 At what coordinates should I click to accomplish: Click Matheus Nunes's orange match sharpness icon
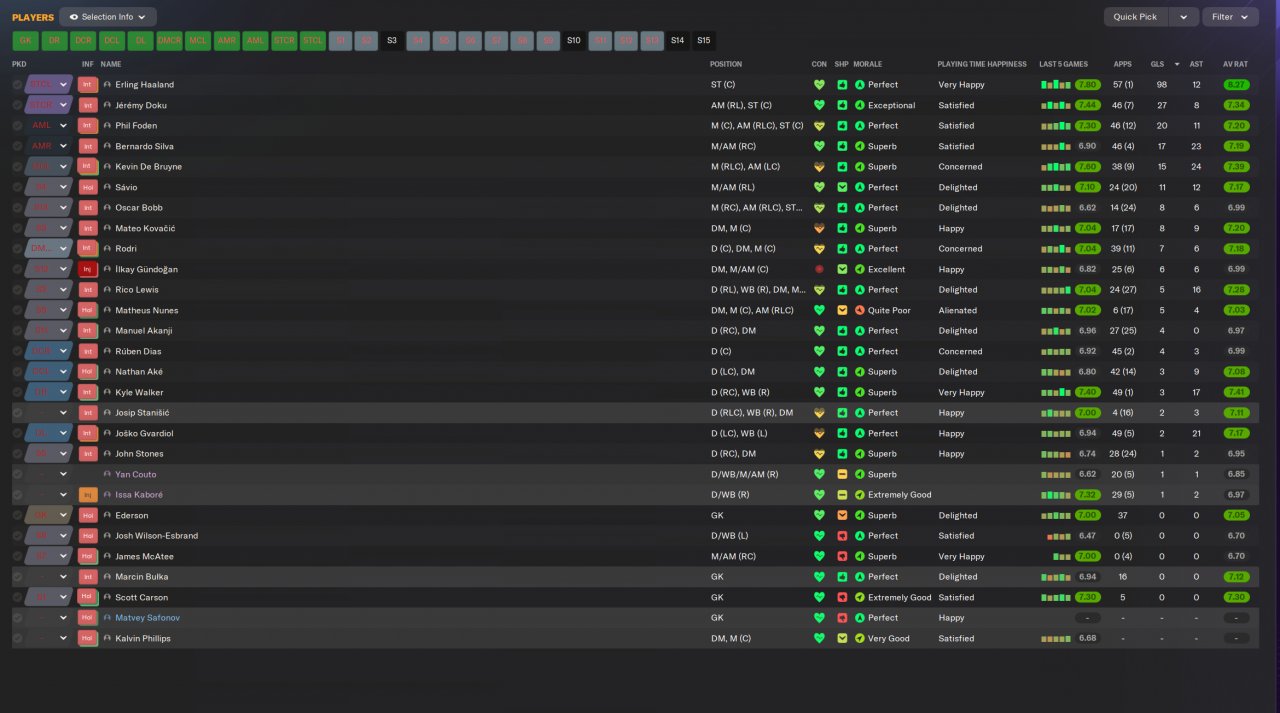842,310
